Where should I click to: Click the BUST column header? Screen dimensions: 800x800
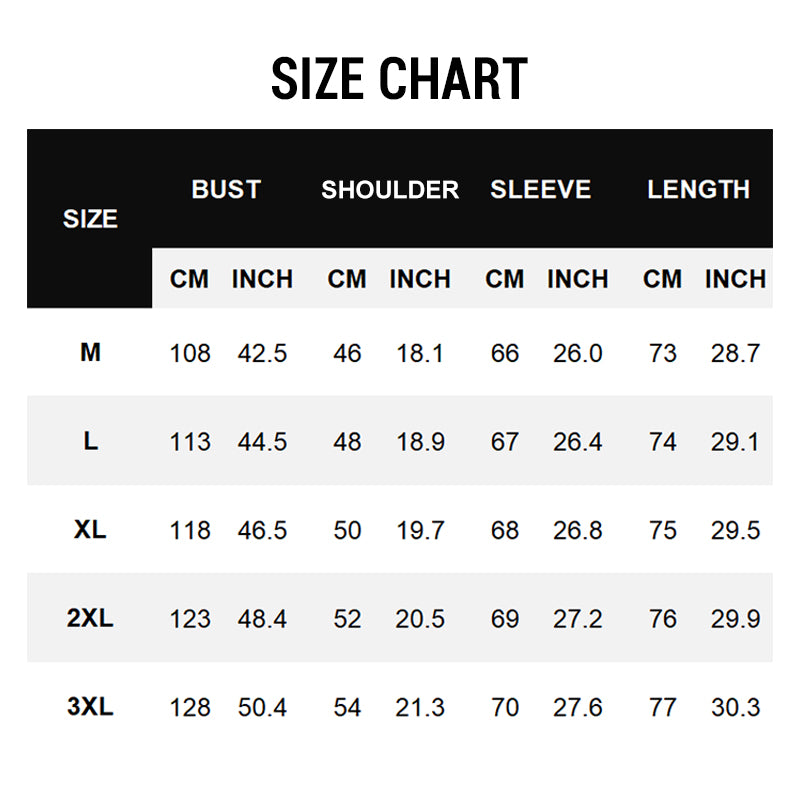[226, 189]
